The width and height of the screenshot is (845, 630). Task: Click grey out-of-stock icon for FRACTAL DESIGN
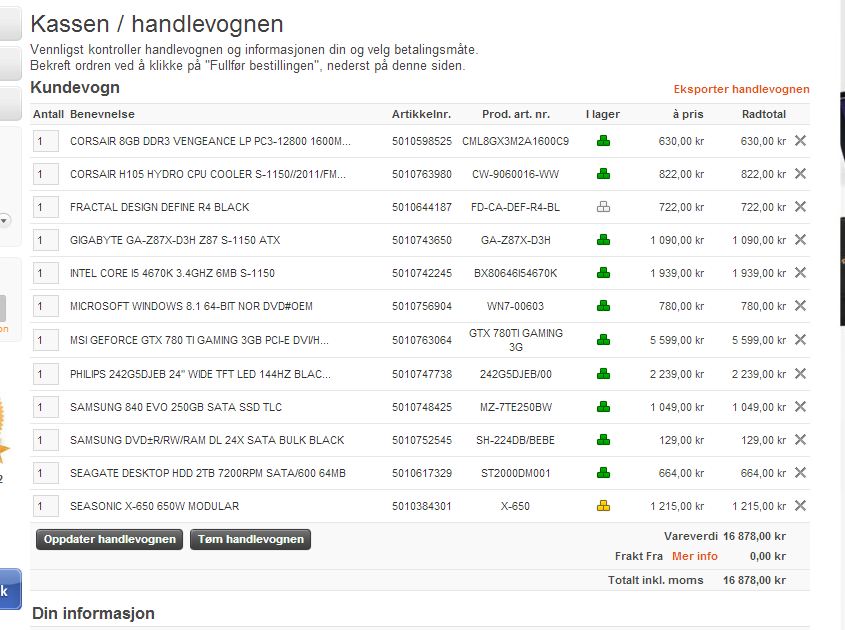coord(604,207)
